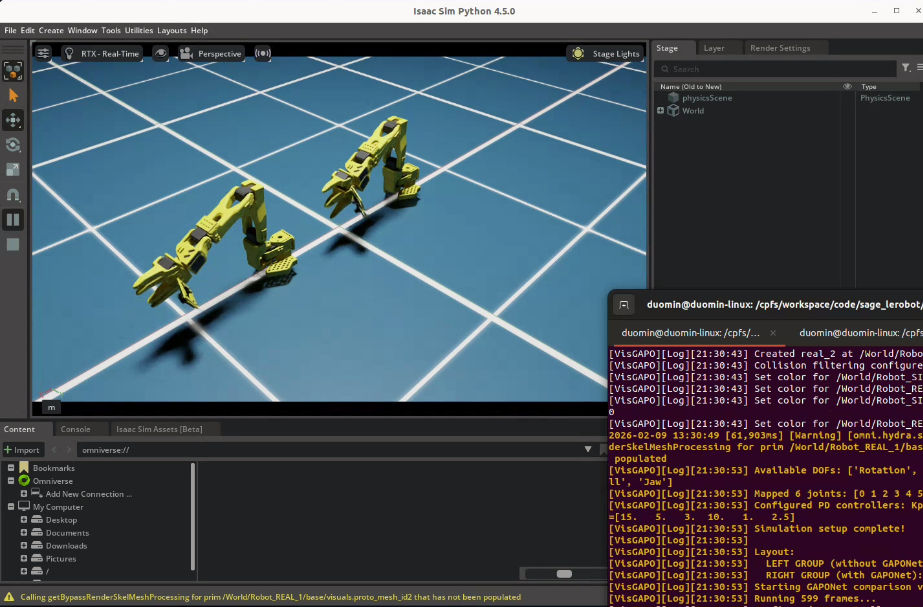The height and width of the screenshot is (607, 923).
Task: Choose the Rotate tool
Action: [x=13, y=145]
